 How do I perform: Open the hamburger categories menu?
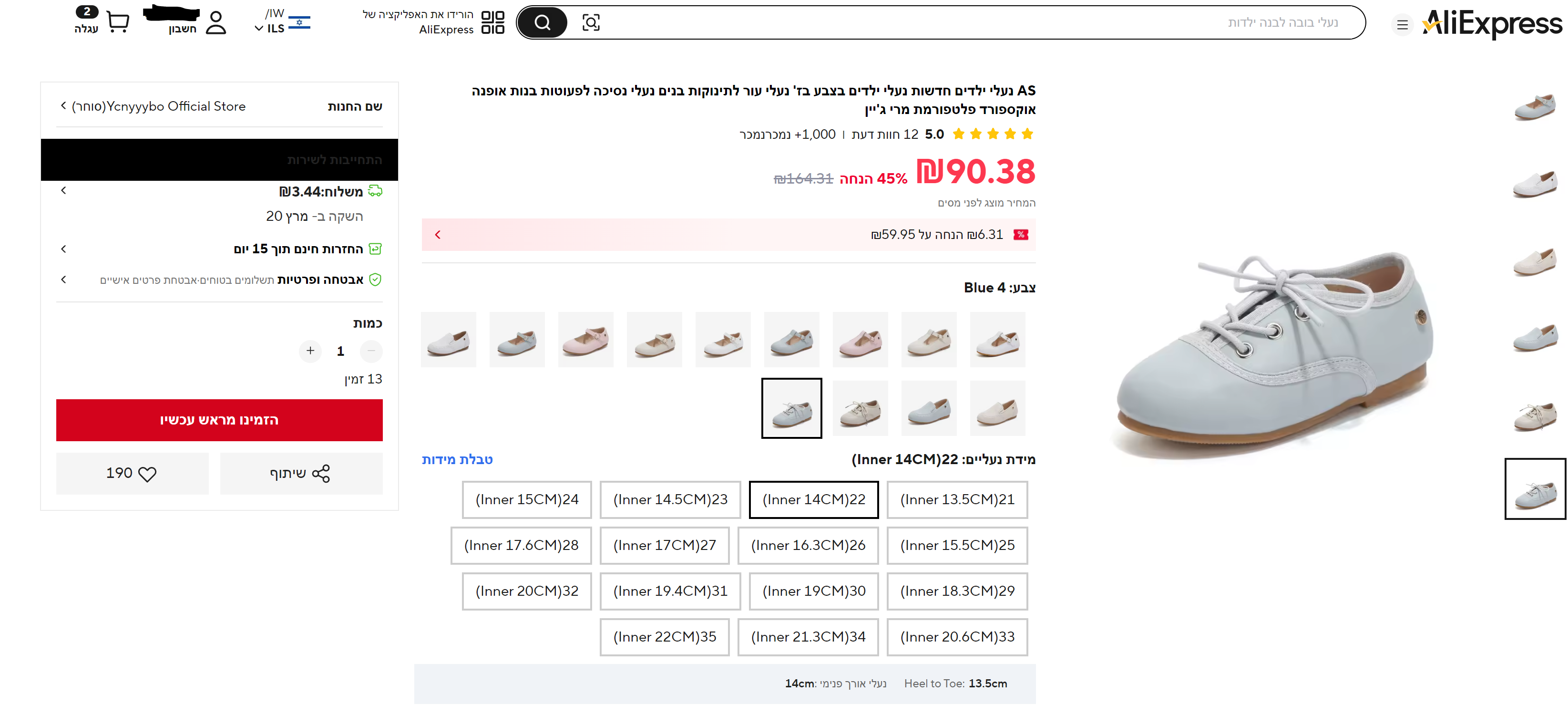tap(1402, 25)
